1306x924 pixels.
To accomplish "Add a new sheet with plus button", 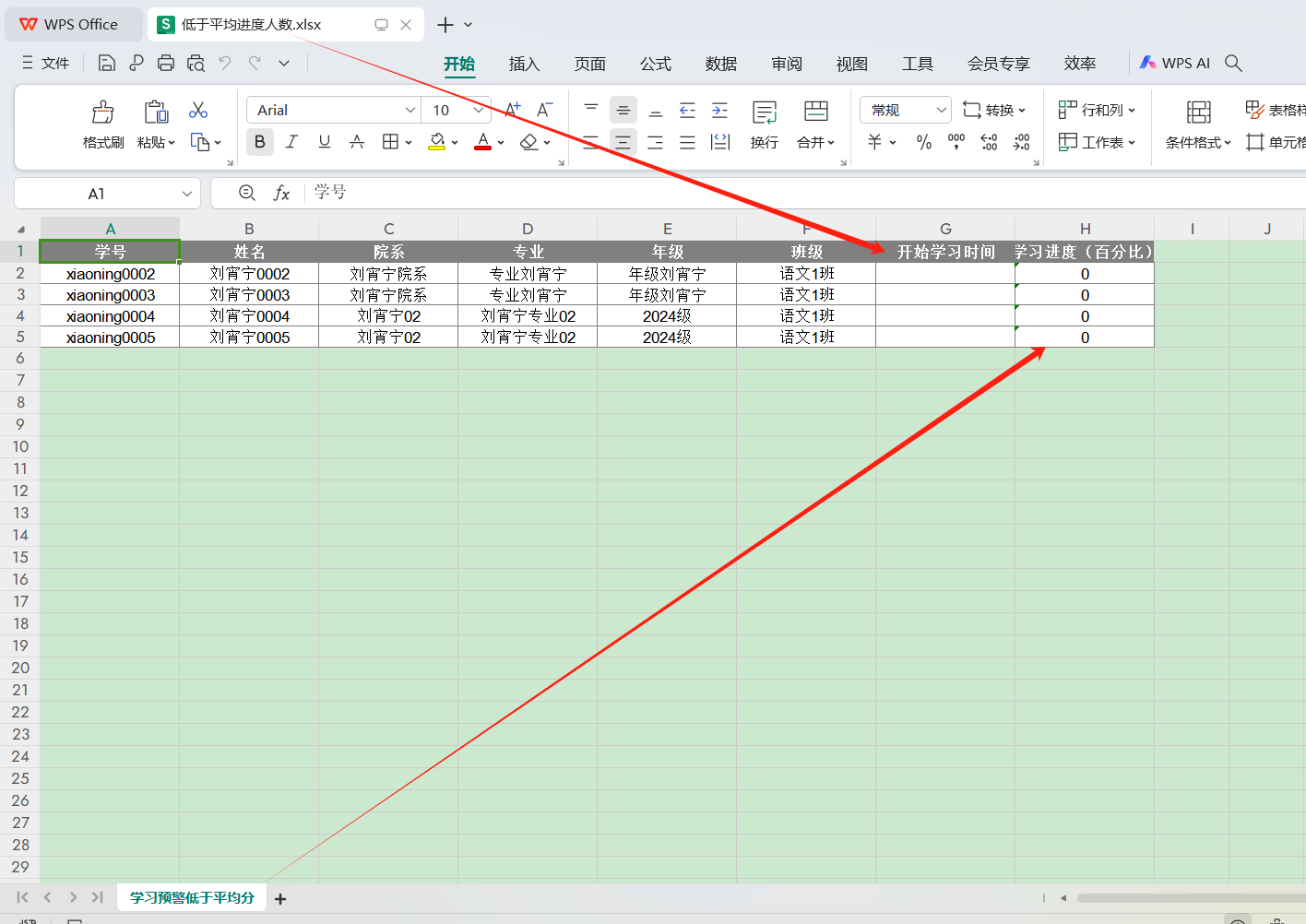I will (280, 898).
